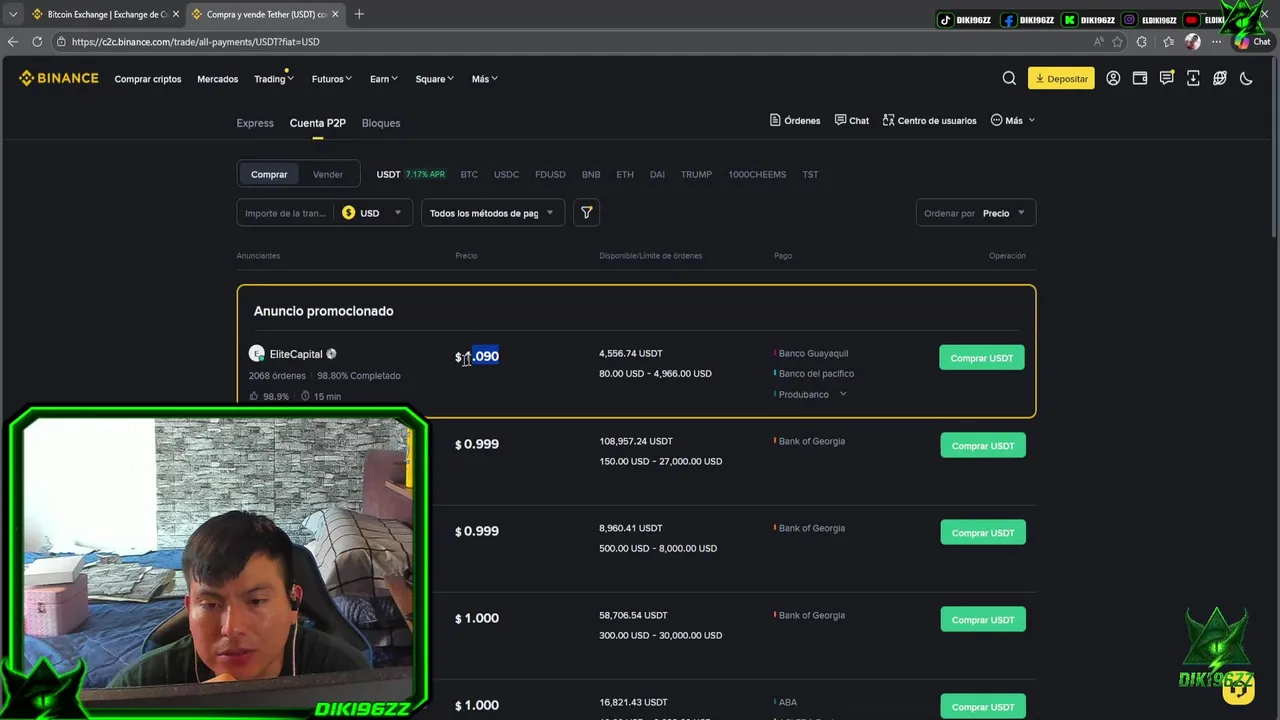Image resolution: width=1280 pixels, height=720 pixels.
Task: Expand the Earn menu
Action: click(x=384, y=79)
